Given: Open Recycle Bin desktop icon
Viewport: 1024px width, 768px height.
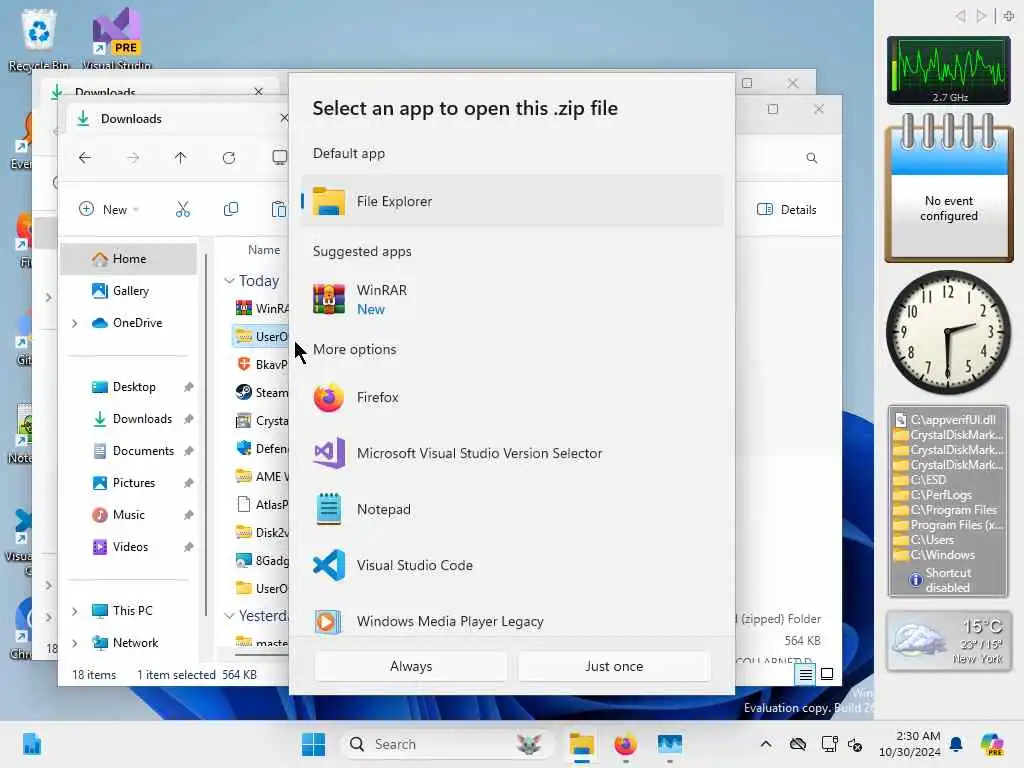Looking at the screenshot, I should pos(39,38).
